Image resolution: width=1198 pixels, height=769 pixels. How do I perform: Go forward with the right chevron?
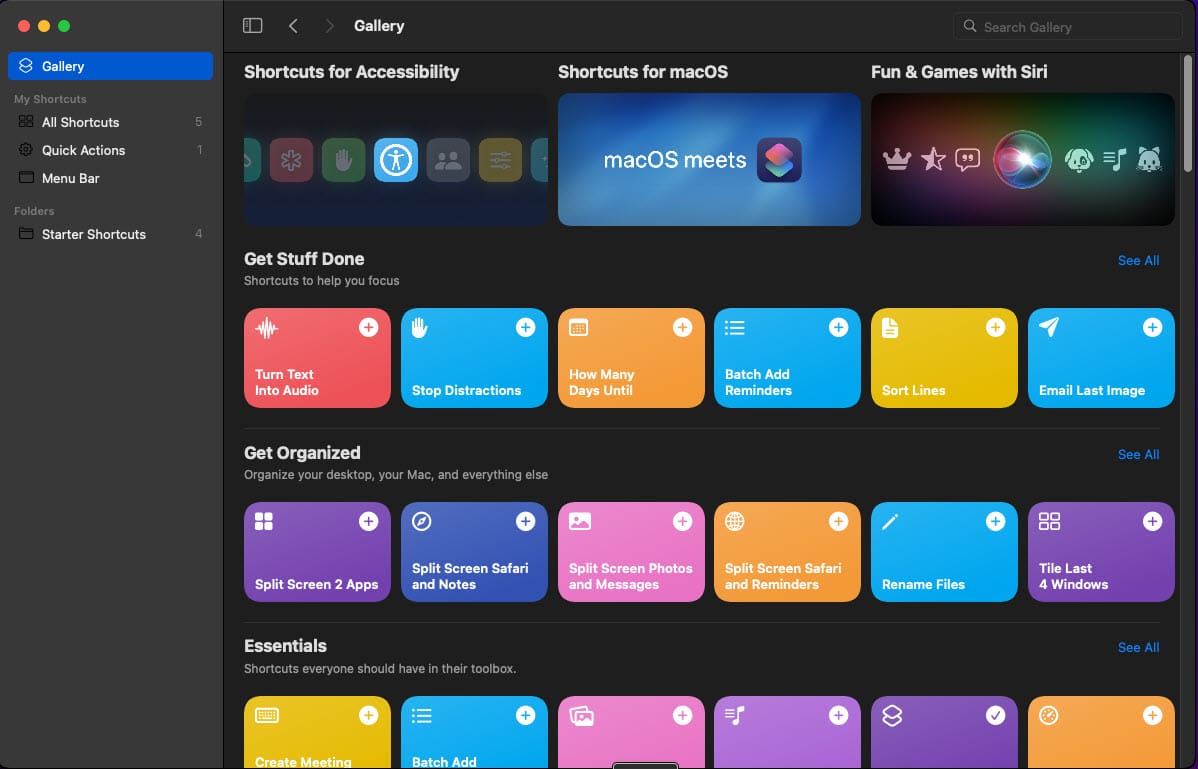coord(329,26)
